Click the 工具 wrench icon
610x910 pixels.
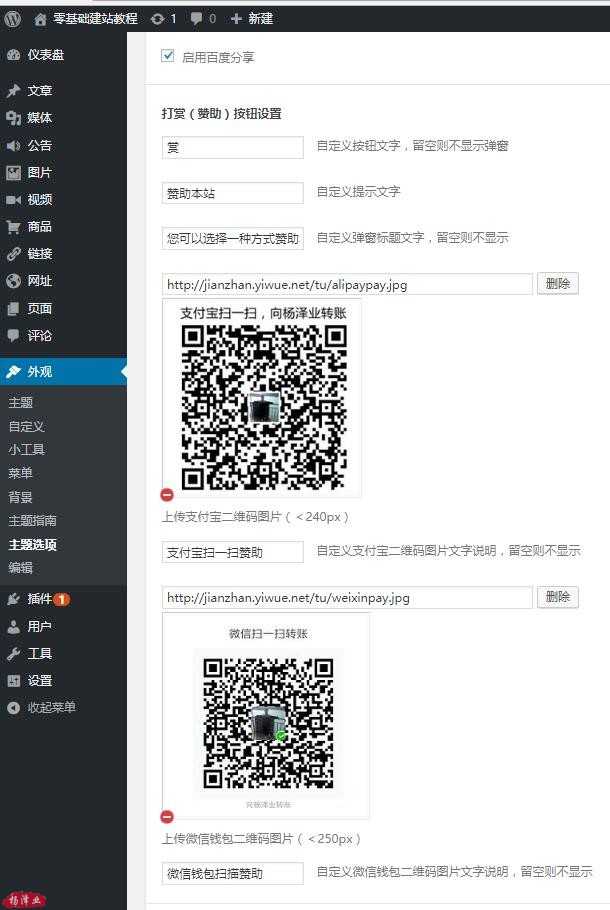pos(13,654)
